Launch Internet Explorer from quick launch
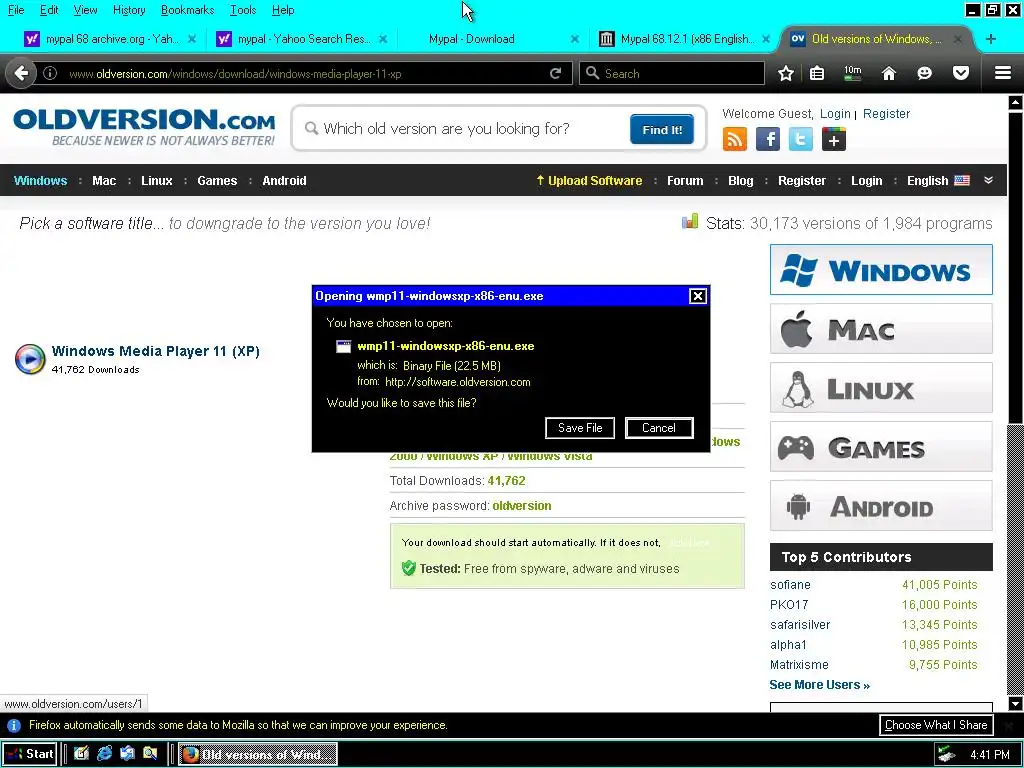This screenshot has width=1024, height=768. 104,754
